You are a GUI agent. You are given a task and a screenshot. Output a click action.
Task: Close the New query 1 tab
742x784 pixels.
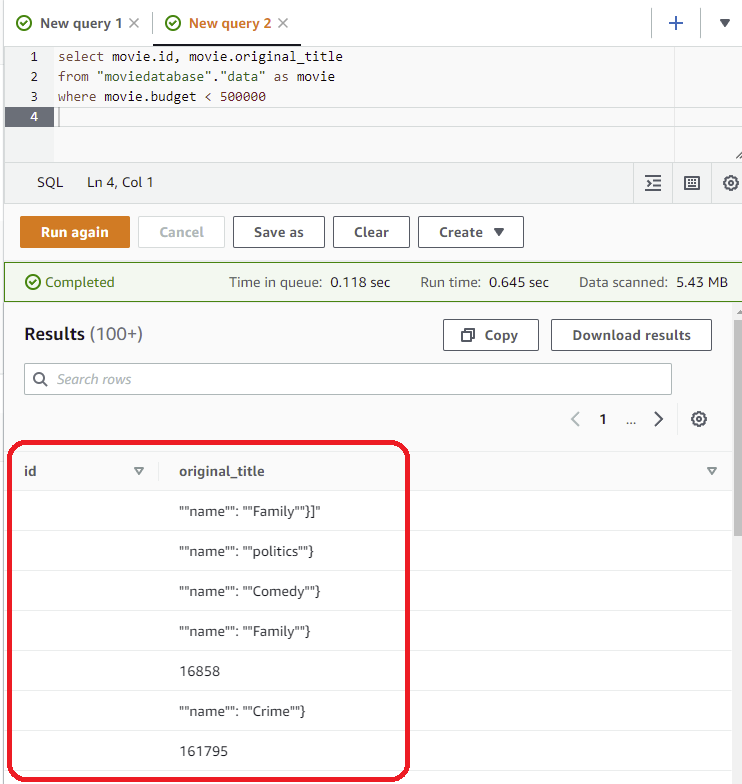134,23
